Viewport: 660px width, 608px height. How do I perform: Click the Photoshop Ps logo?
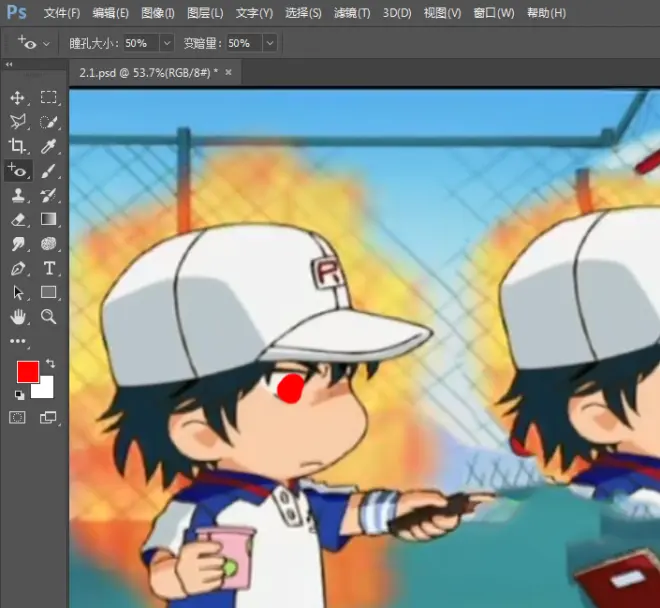17,13
